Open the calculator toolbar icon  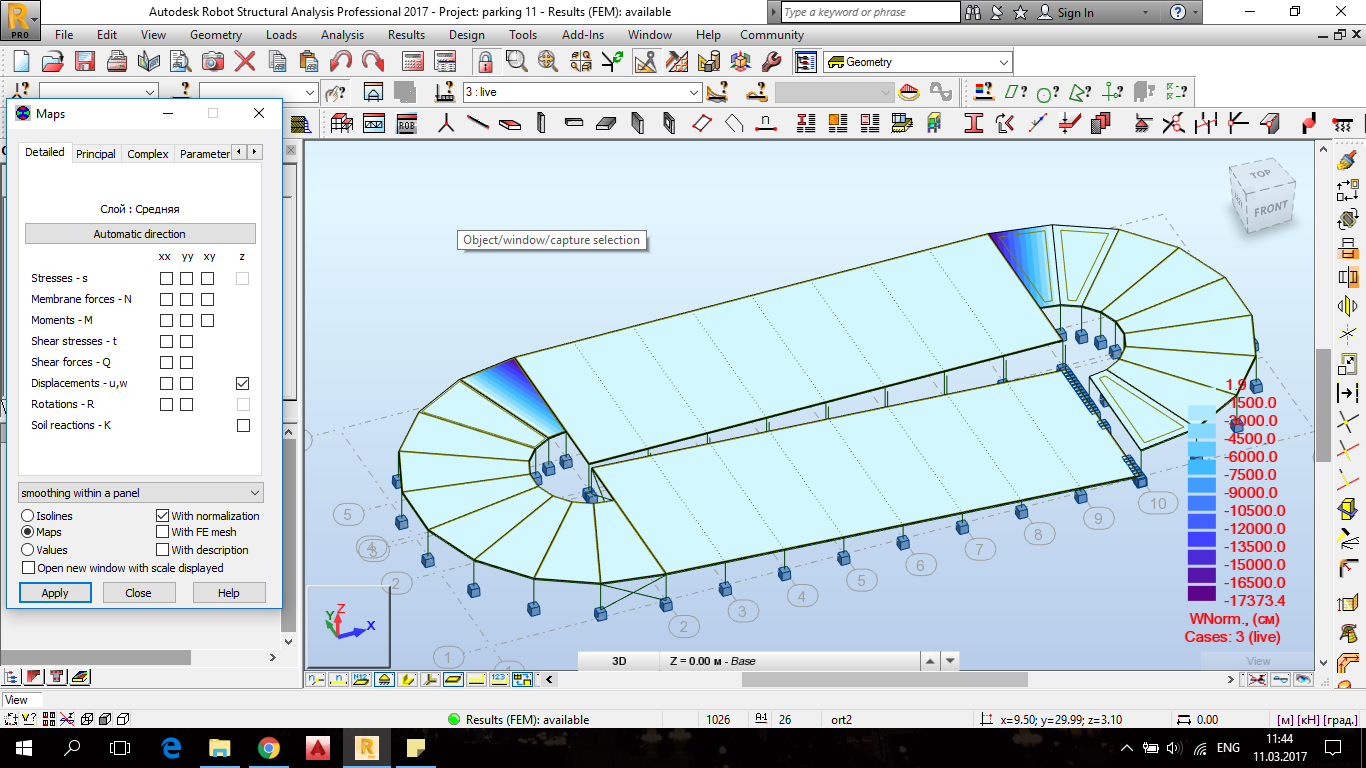pos(413,61)
